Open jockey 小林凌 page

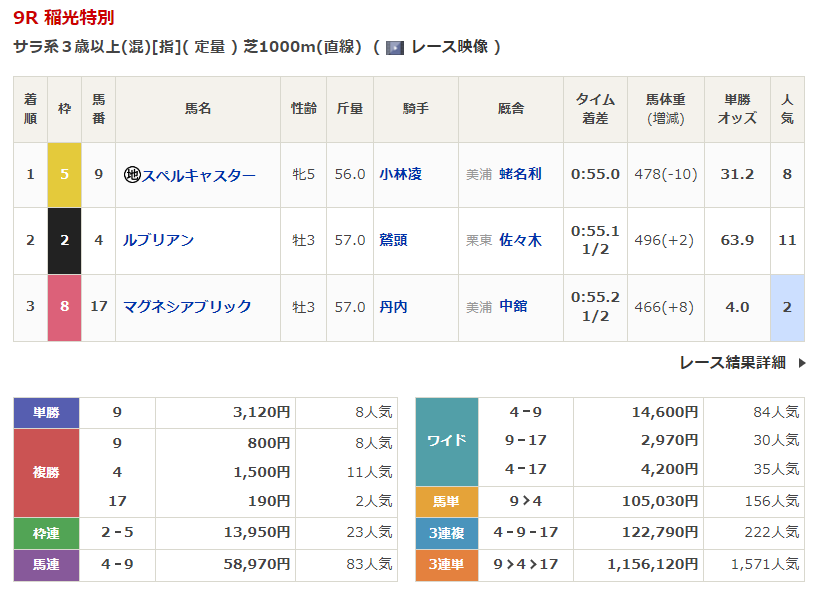[400, 174]
